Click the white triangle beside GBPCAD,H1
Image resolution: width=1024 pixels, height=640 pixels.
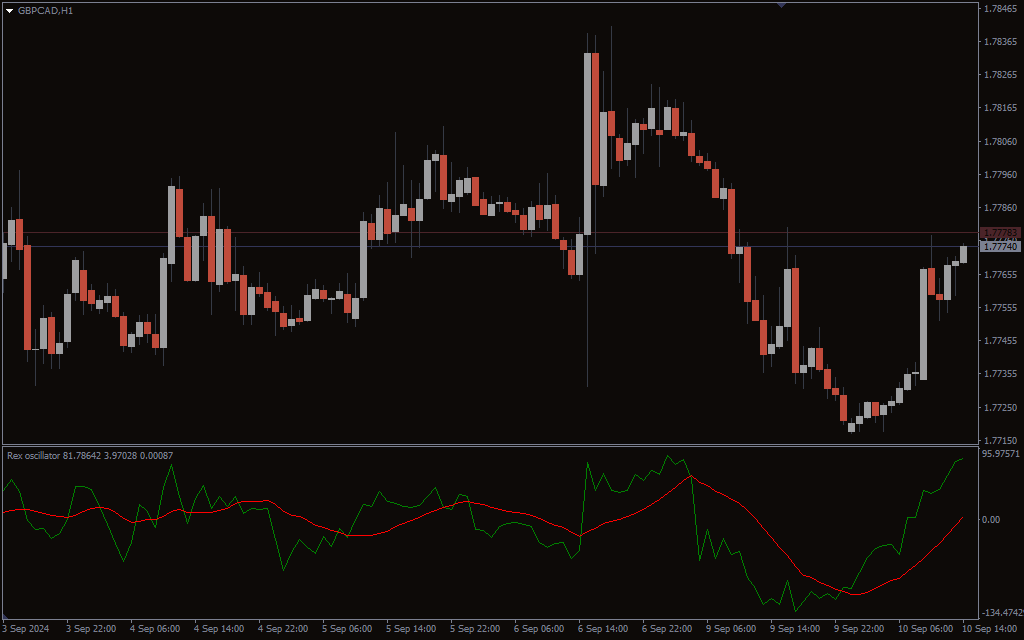pos(9,10)
